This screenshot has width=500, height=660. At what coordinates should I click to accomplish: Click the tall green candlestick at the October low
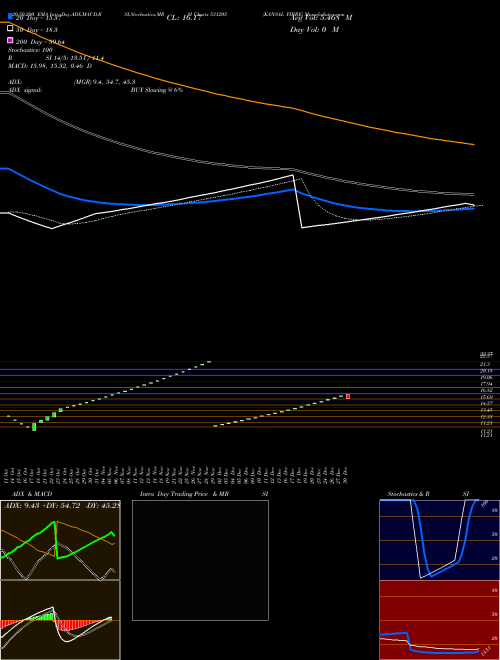tap(34, 427)
